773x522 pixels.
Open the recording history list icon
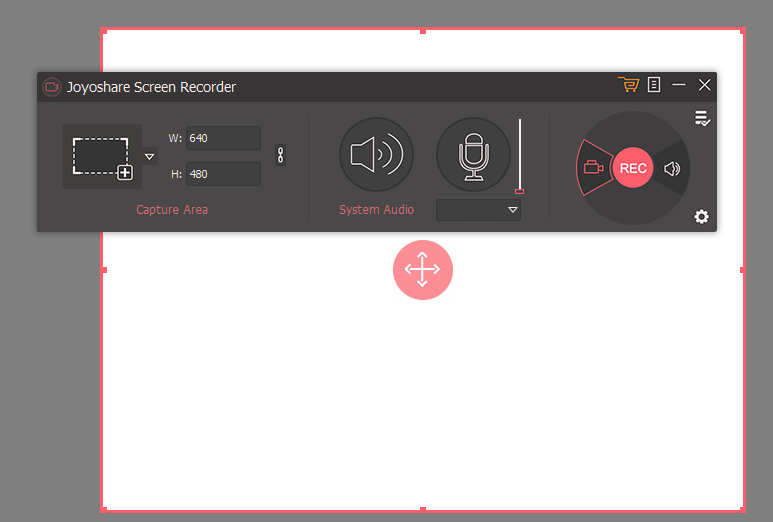click(x=702, y=118)
